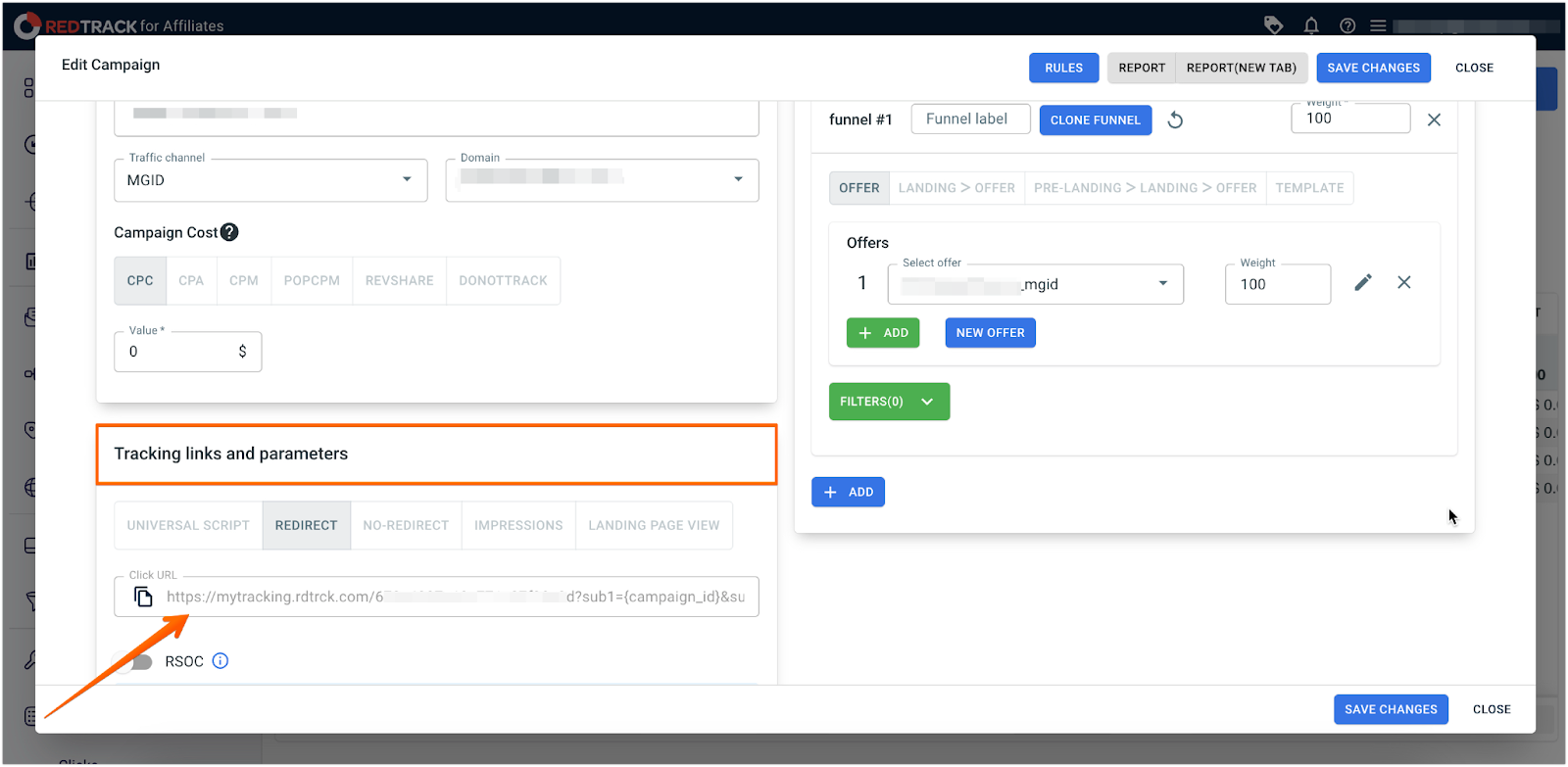The height and width of the screenshot is (767, 1568).
Task: Click the CLONE FUNNEL button
Action: pyautogui.click(x=1095, y=120)
